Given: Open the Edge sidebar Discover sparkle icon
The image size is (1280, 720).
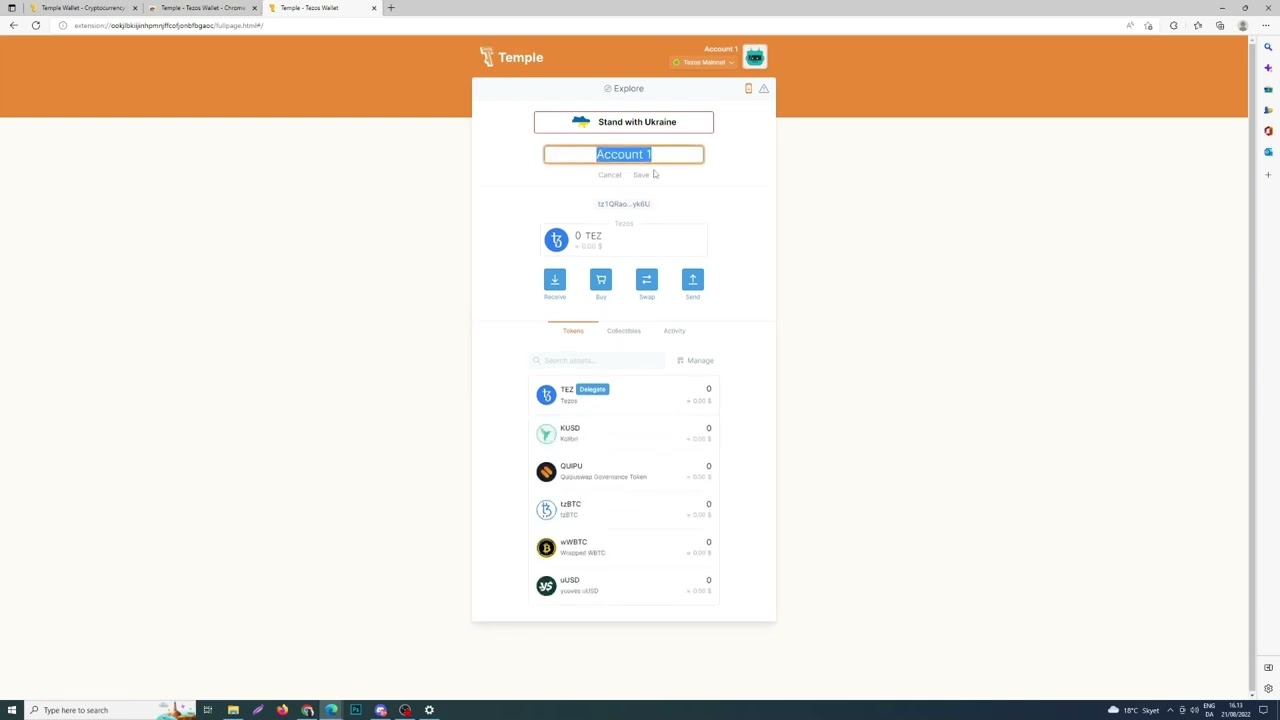Looking at the screenshot, I should (1268, 68).
